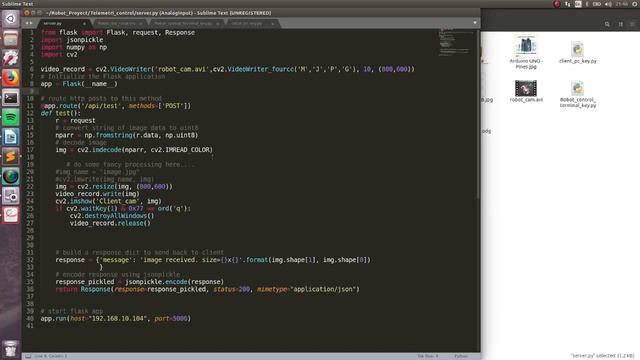Open the Trash at the dock bottom

[11, 349]
